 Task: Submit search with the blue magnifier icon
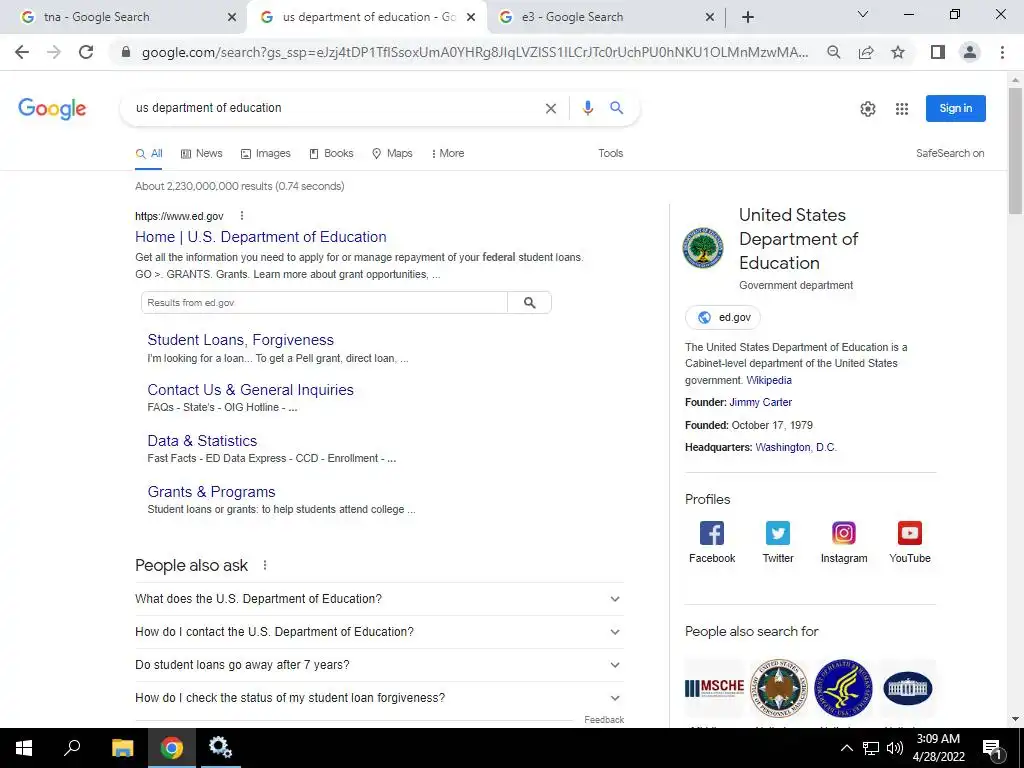616,108
